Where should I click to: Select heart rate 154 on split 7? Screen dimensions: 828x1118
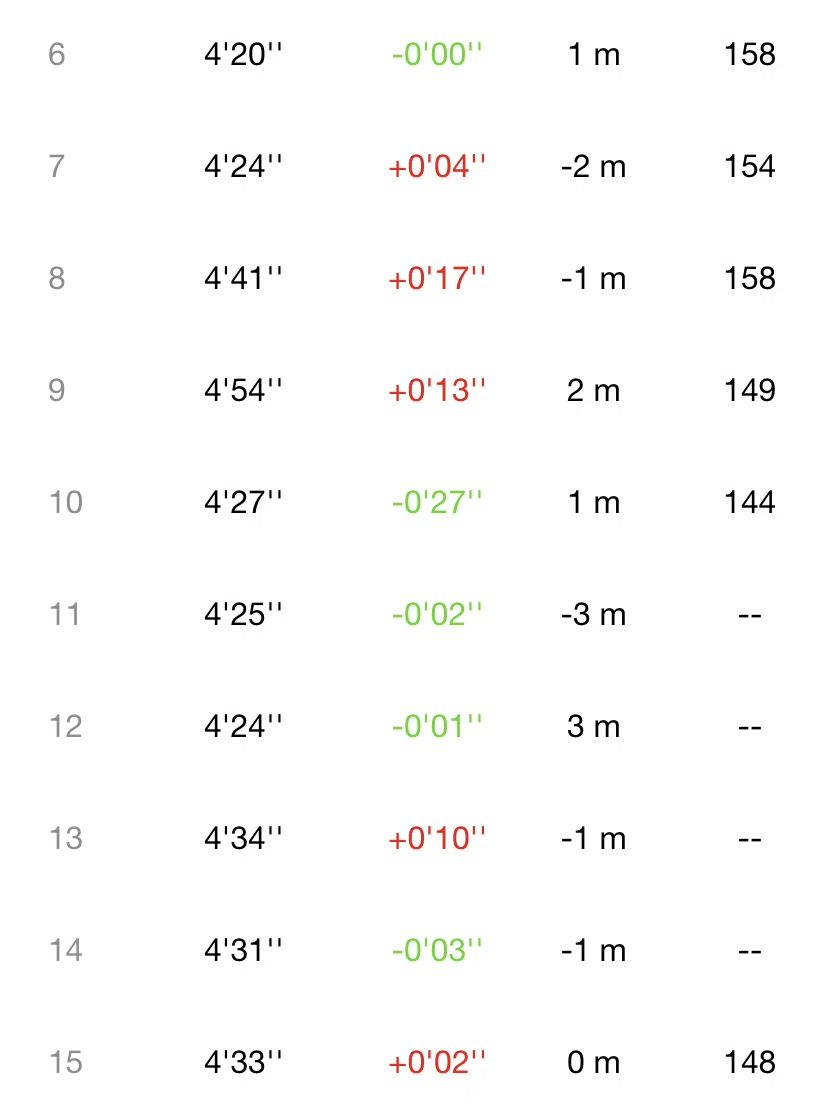click(x=750, y=166)
